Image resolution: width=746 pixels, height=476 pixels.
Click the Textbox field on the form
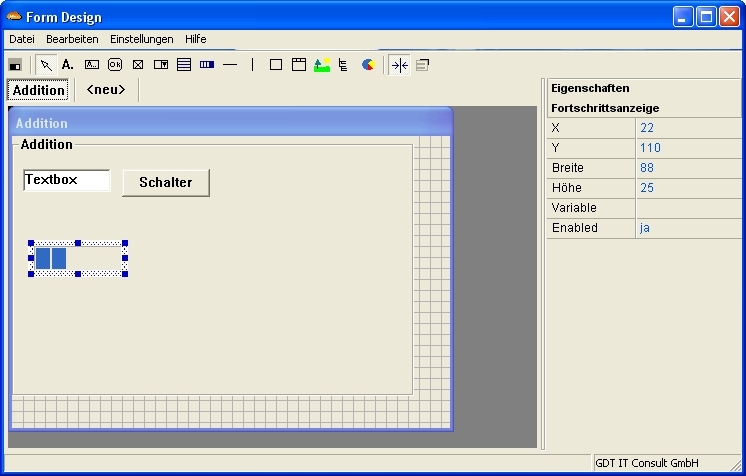[x=67, y=181]
